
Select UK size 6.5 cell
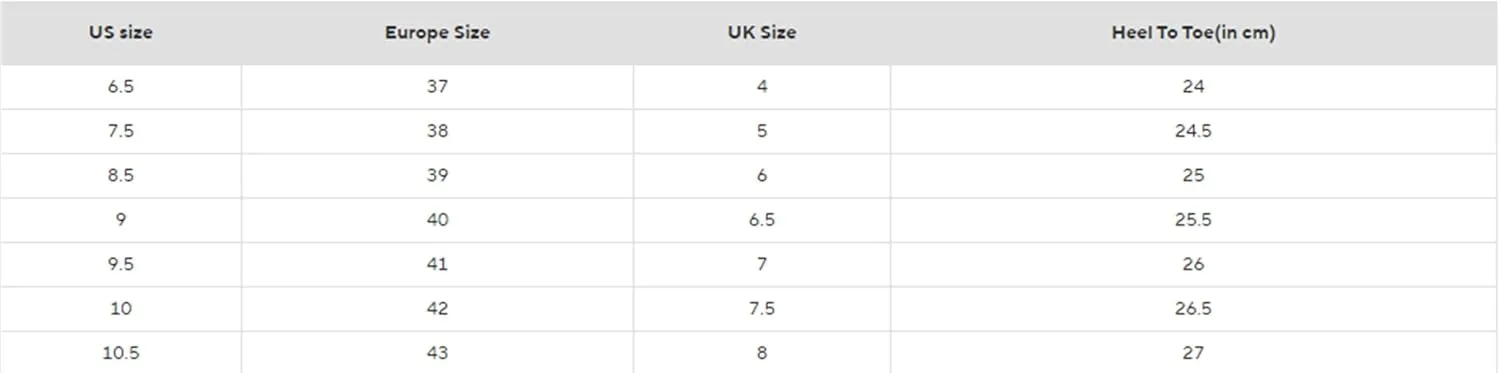click(x=762, y=219)
